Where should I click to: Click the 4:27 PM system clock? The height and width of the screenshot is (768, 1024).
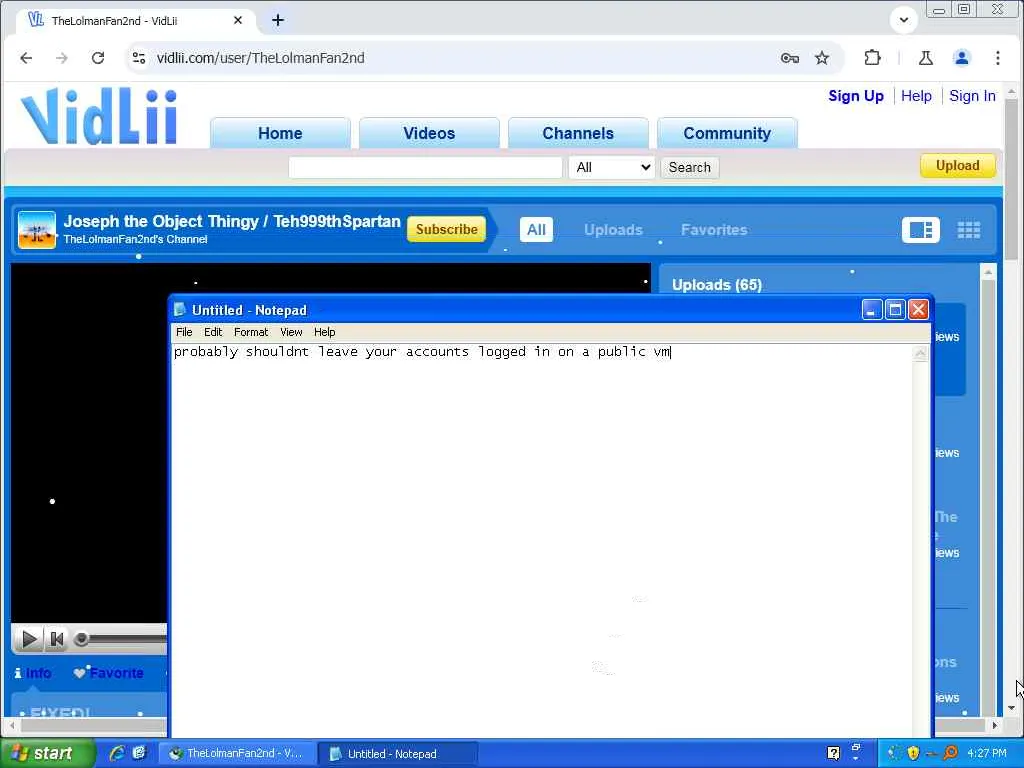(x=987, y=753)
